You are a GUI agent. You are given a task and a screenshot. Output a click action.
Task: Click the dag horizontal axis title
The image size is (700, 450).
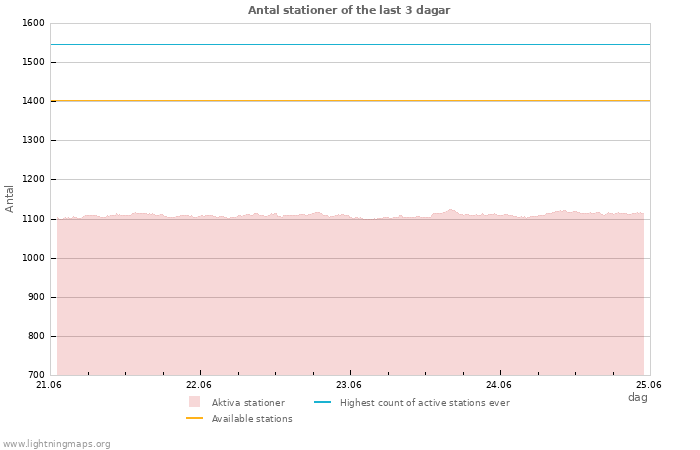638,397
